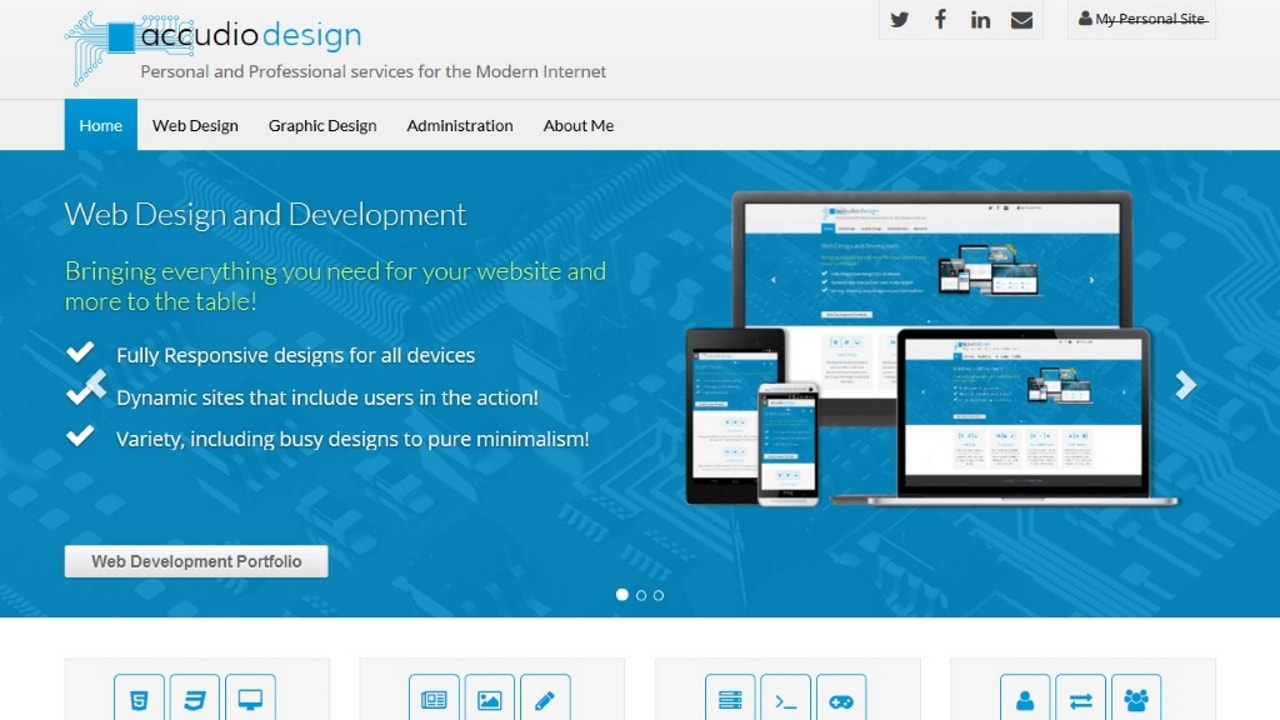Select the single user profile icon
This screenshot has height=720, width=1280.
(x=1025, y=698)
